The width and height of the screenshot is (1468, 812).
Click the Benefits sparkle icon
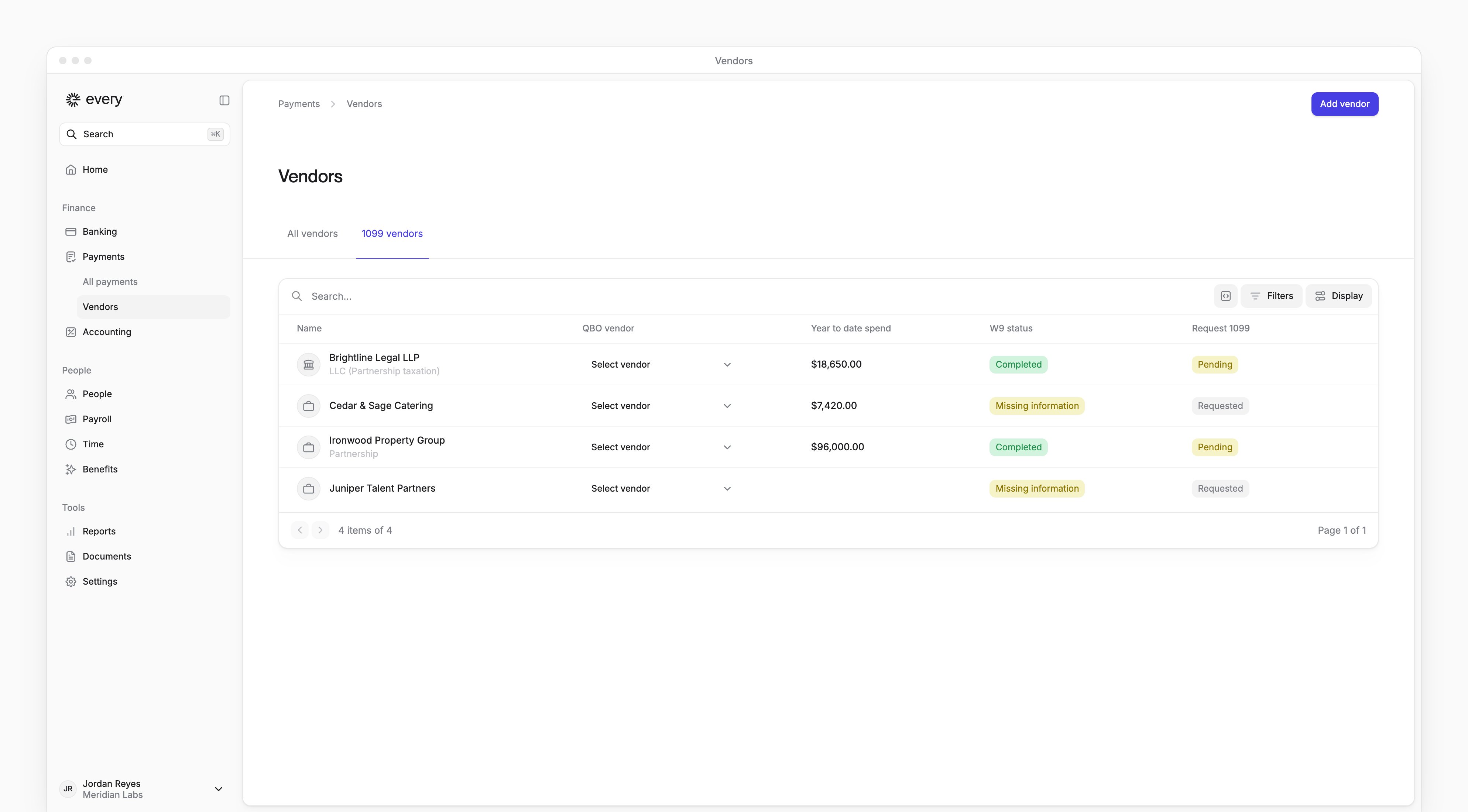point(71,469)
